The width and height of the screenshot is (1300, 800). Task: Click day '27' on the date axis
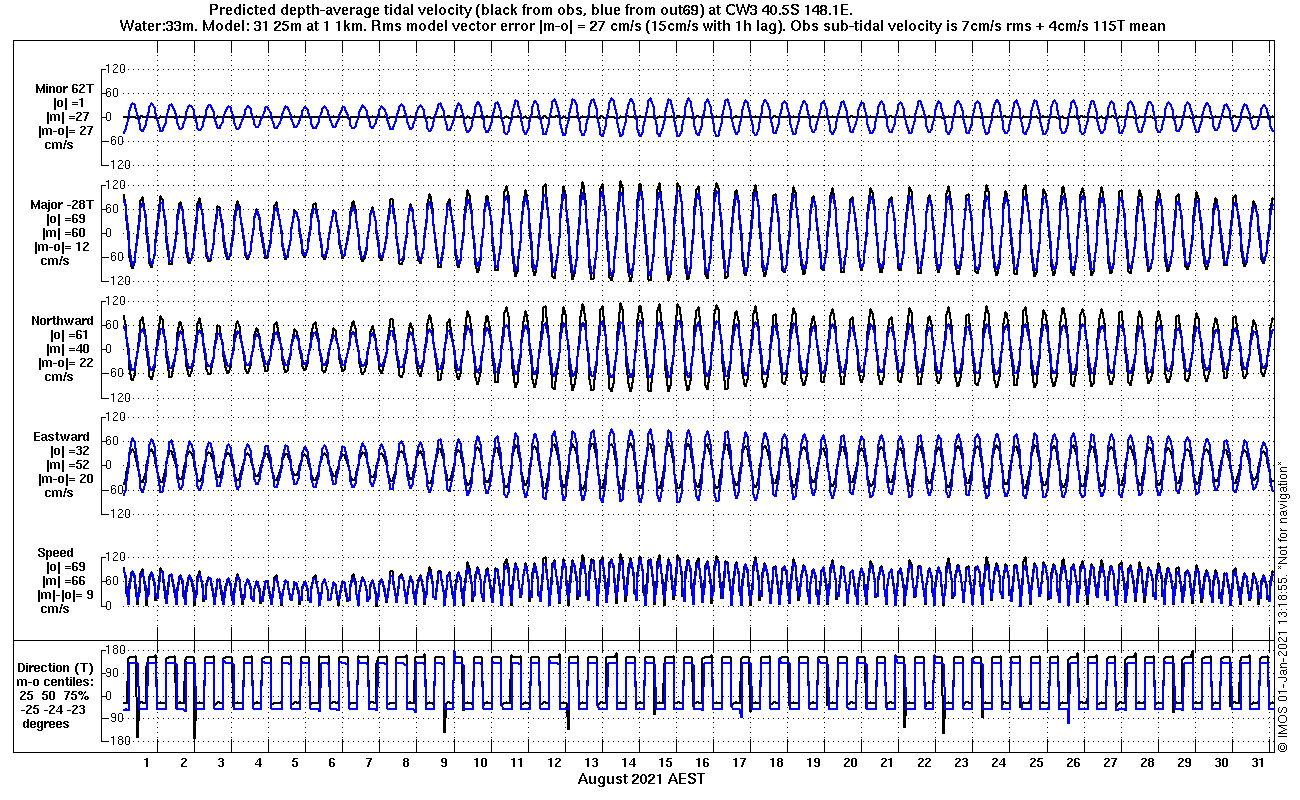pyautogui.click(x=1108, y=762)
